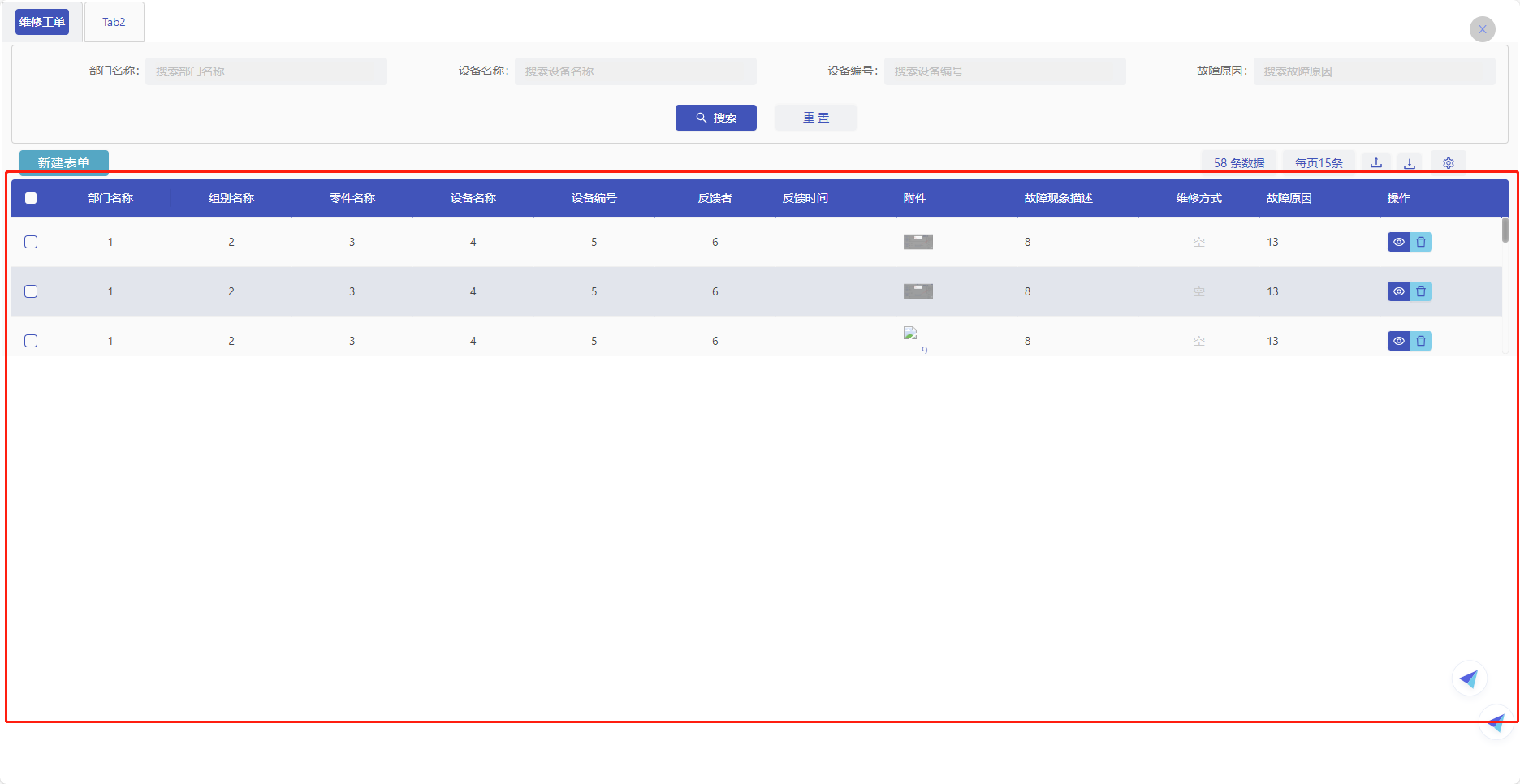The width and height of the screenshot is (1520, 784).
Task: View first row with the eye icon
Action: click(x=1398, y=242)
